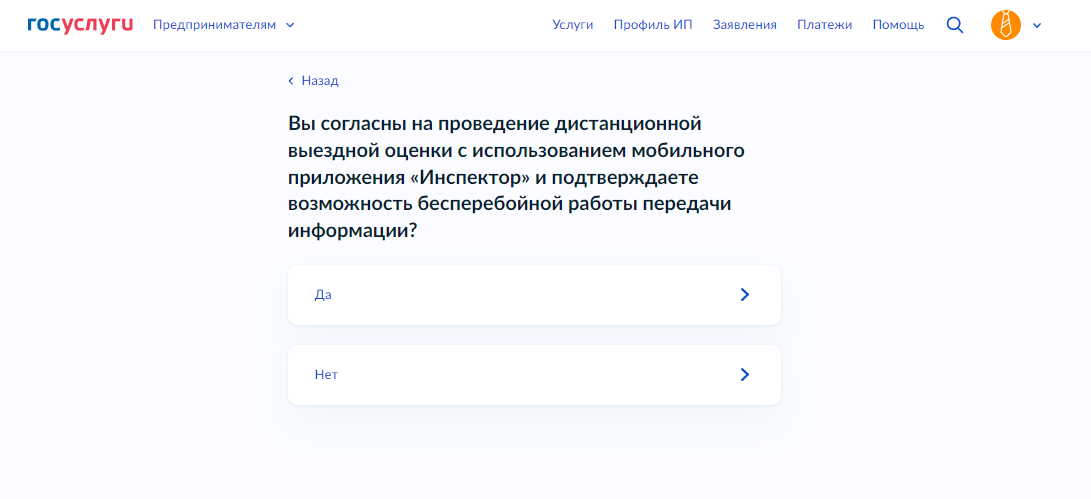Open the Заявления section
Viewport: 1091px width, 499px height.
(744, 25)
